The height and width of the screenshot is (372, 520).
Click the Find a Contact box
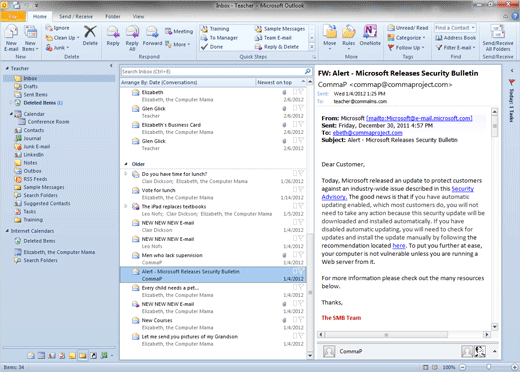(455, 28)
